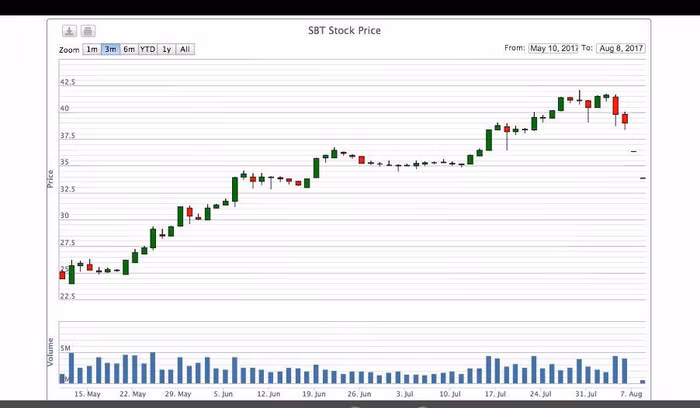Click the SBT Stock Price title
This screenshot has width=700, height=408.
[x=344, y=30]
